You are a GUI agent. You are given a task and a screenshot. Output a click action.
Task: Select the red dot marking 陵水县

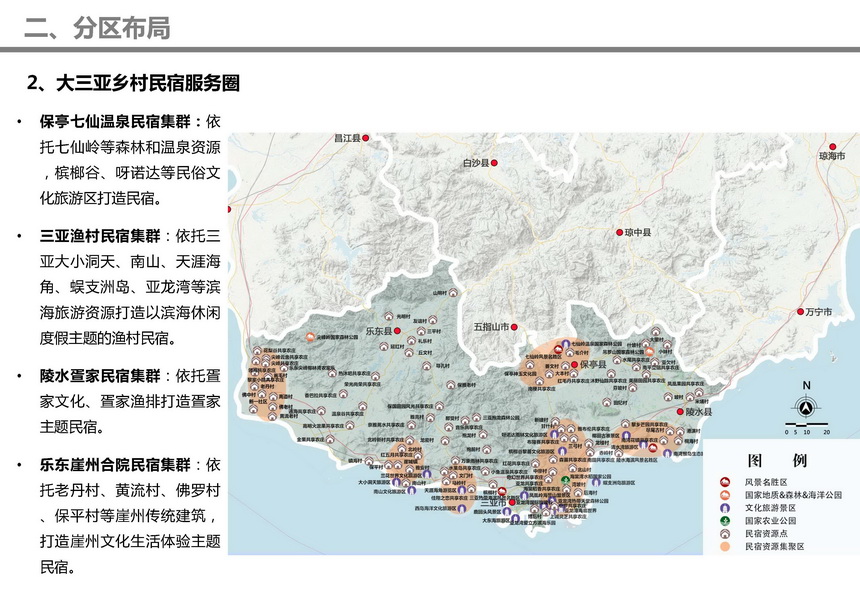(680, 412)
